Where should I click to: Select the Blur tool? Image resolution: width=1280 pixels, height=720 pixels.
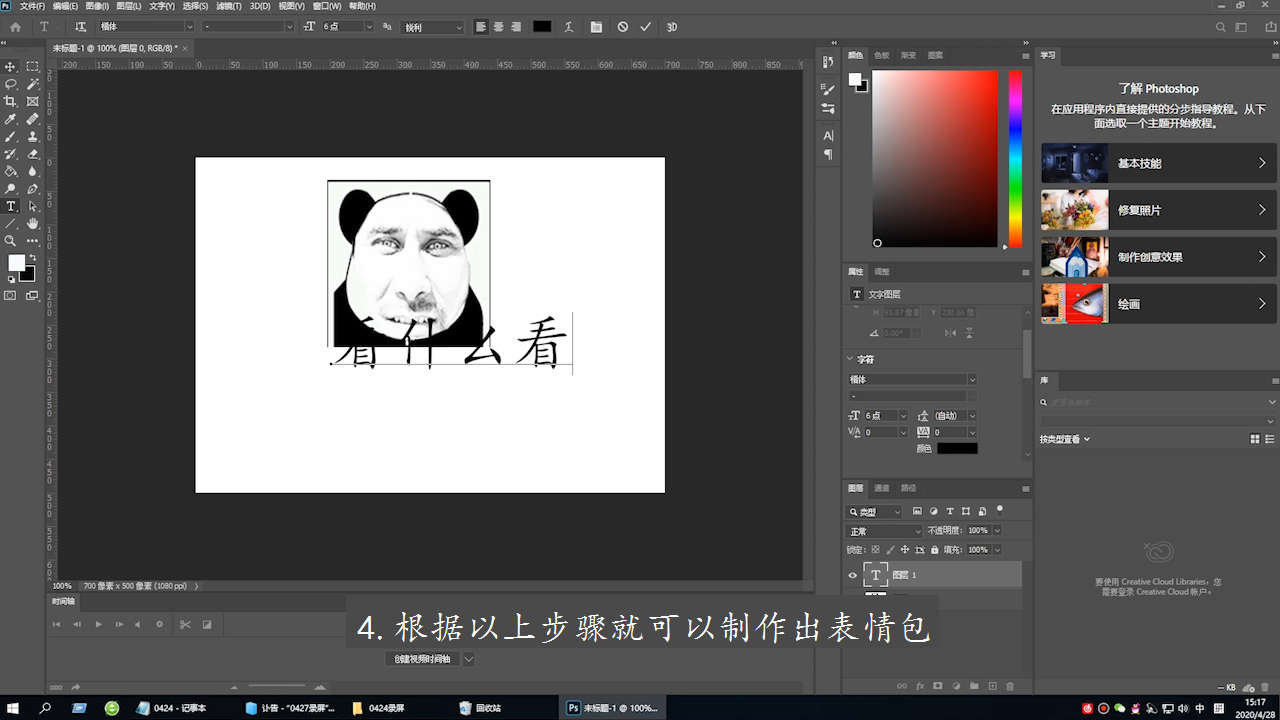(33, 171)
